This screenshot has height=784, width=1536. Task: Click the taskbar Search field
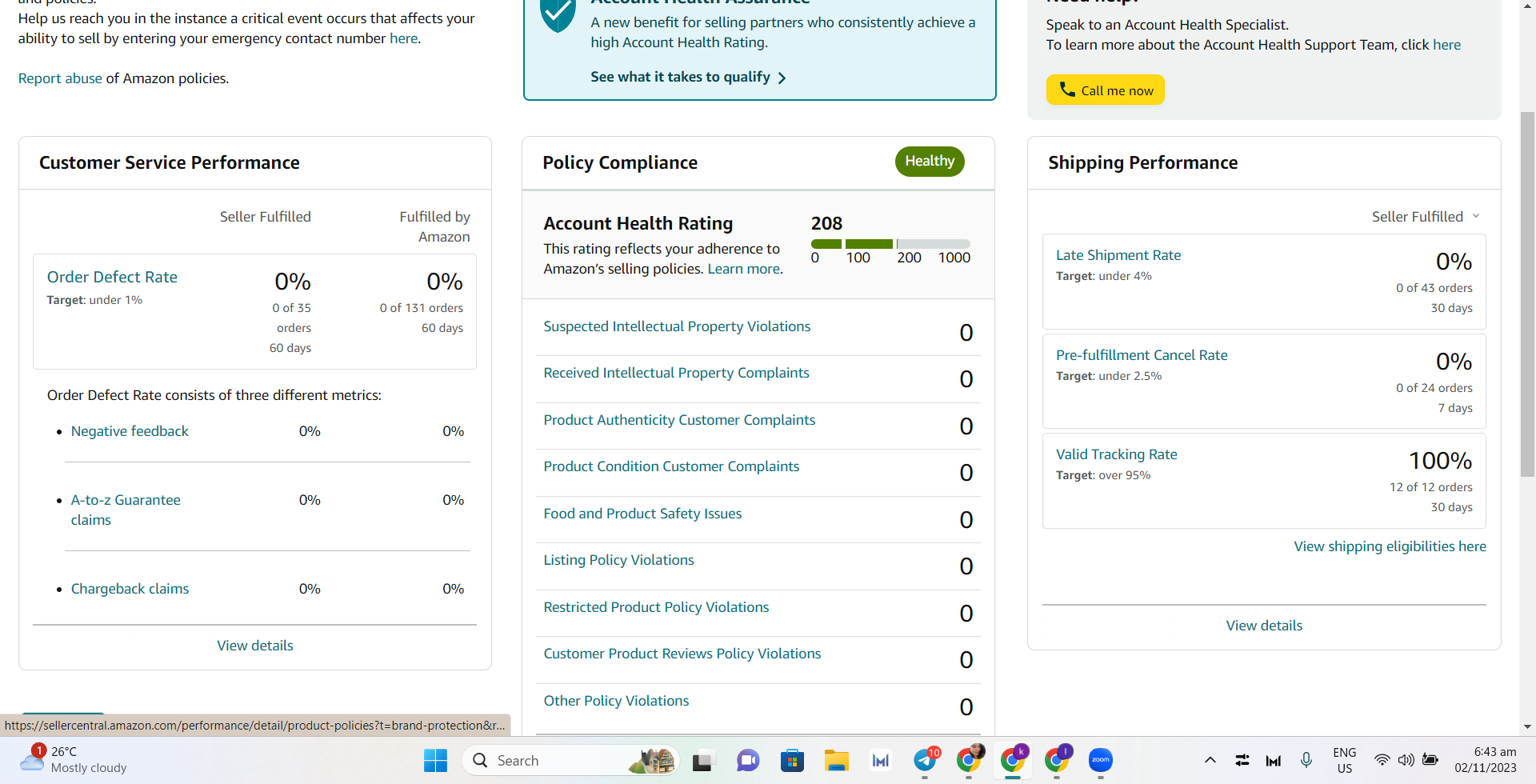click(x=570, y=760)
